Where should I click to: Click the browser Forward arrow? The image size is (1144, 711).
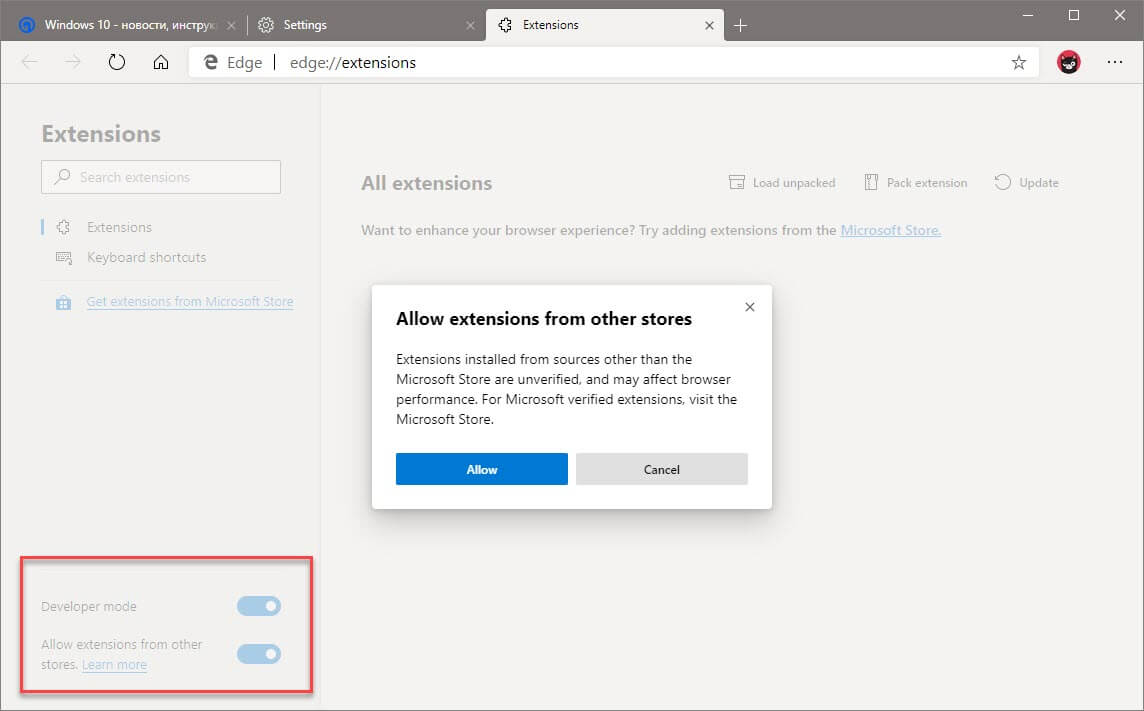[73, 62]
